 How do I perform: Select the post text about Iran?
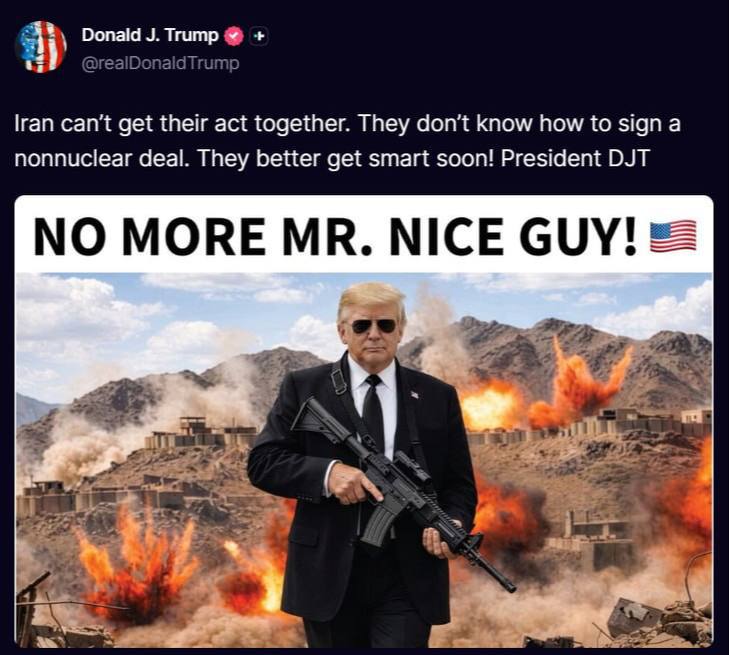pyautogui.click(x=347, y=141)
